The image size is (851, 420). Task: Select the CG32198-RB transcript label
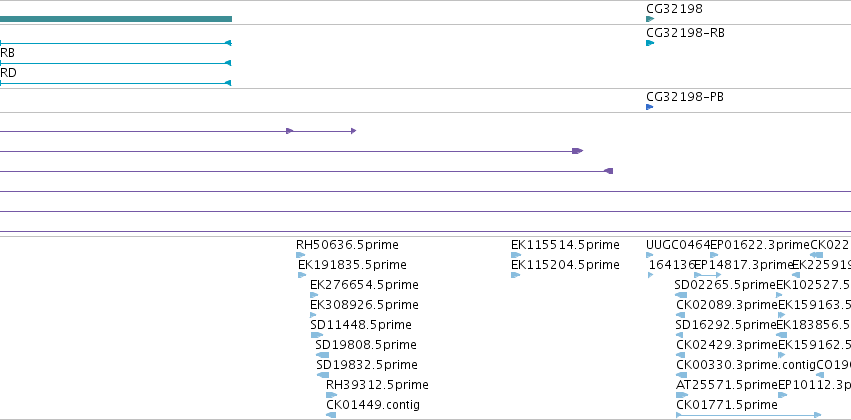[685, 33]
